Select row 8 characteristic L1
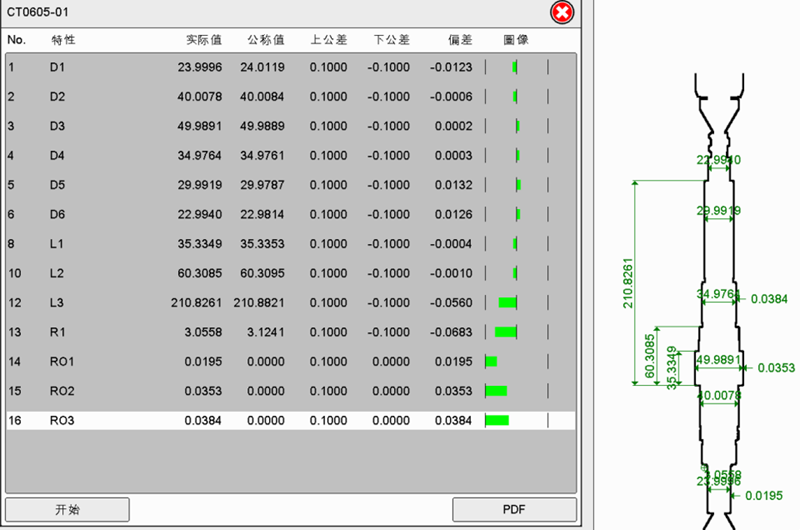800x530 pixels. [x=291, y=244]
